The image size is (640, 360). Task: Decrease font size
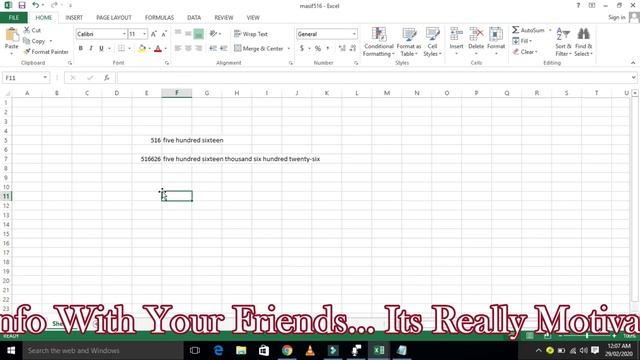coord(164,34)
